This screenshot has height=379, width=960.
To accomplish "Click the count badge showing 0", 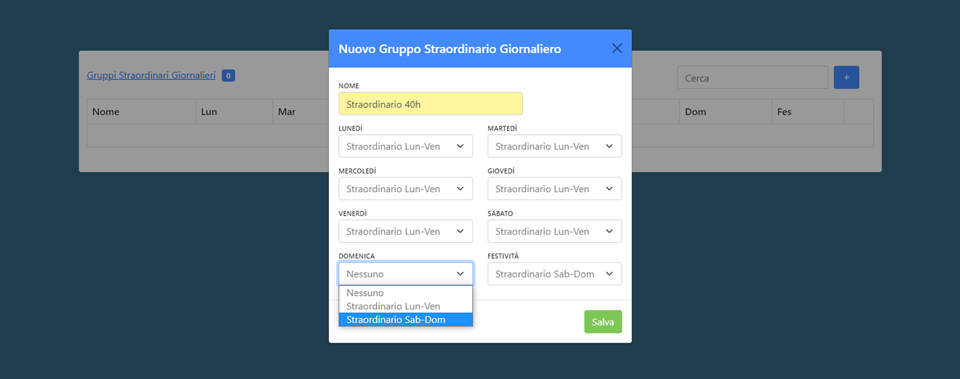I will tap(228, 76).
